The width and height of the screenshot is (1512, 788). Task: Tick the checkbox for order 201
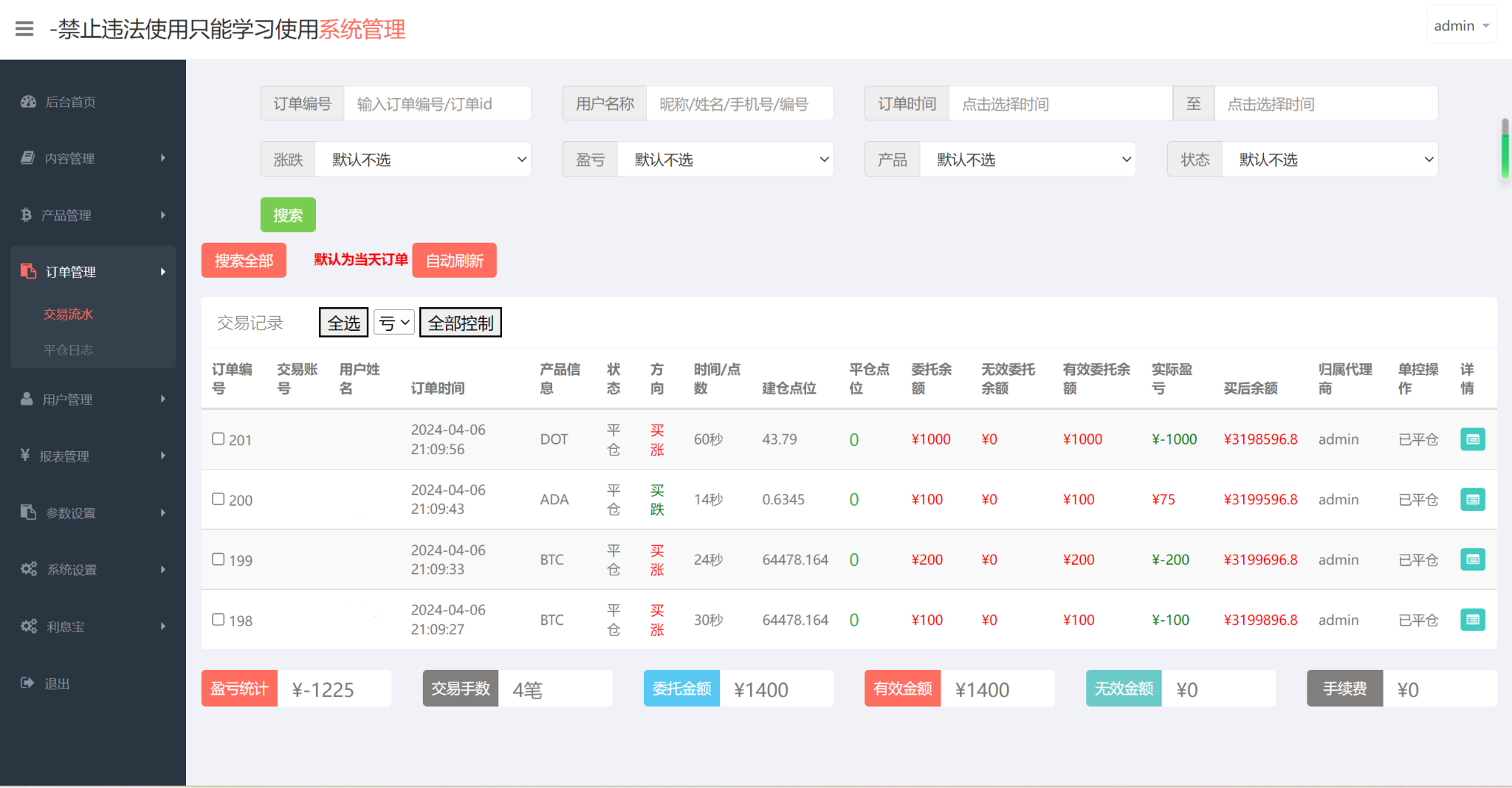(218, 439)
